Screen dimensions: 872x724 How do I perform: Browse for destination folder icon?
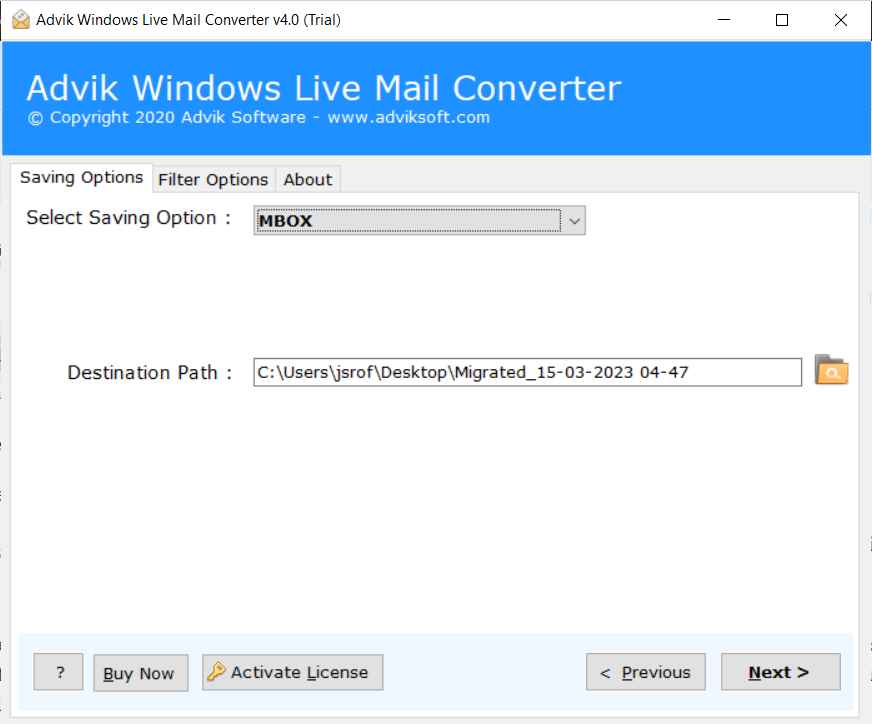pos(831,370)
